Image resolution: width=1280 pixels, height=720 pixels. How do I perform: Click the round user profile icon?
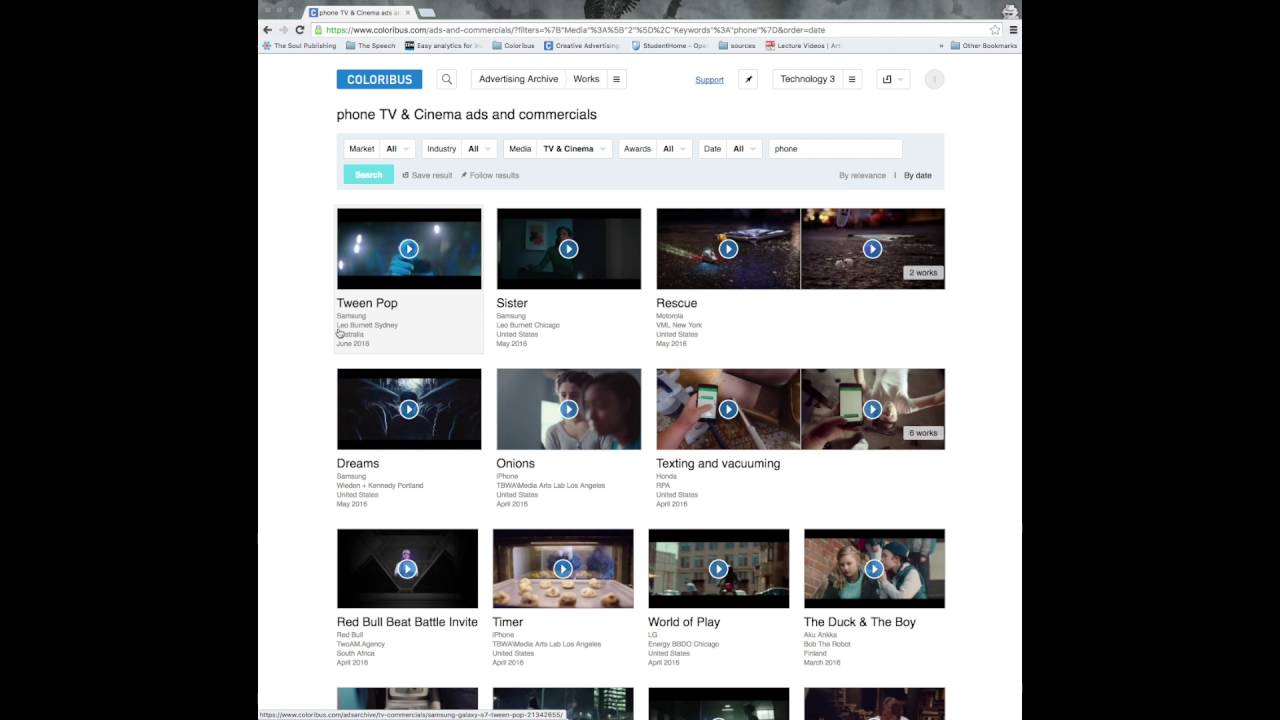point(934,79)
